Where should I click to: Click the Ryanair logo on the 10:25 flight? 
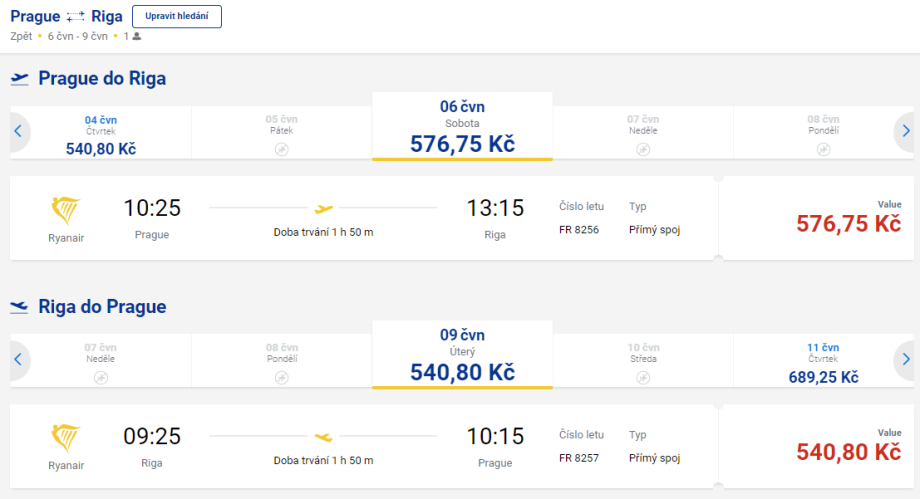(x=66, y=210)
